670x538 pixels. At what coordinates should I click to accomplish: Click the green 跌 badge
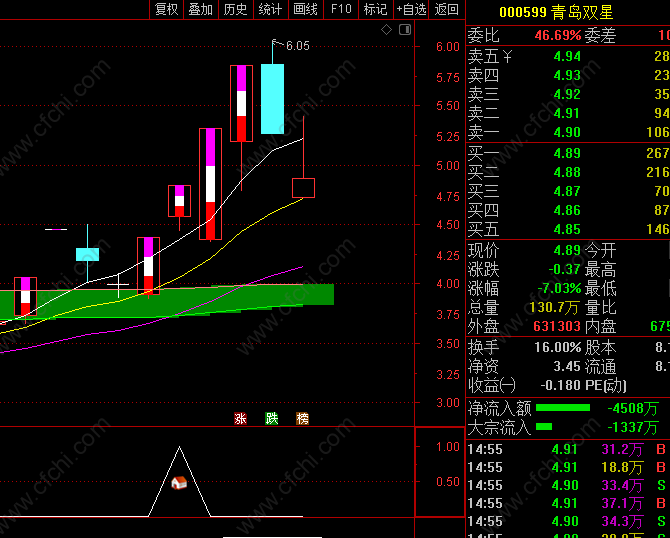pos(272,418)
